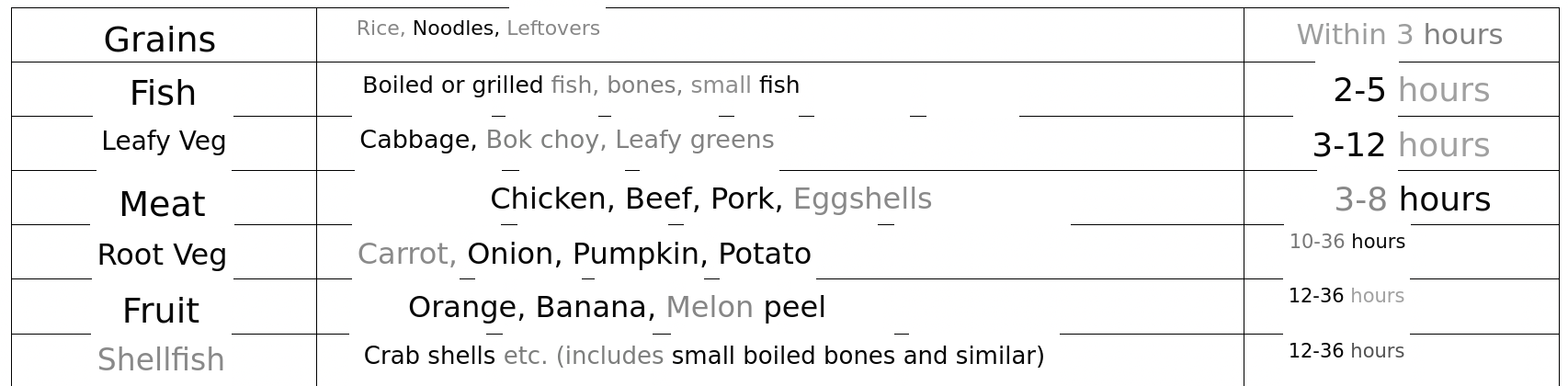This screenshot has height=386, width=1568.
Task: Click the 10-36 hours time value
Action: 1346,242
